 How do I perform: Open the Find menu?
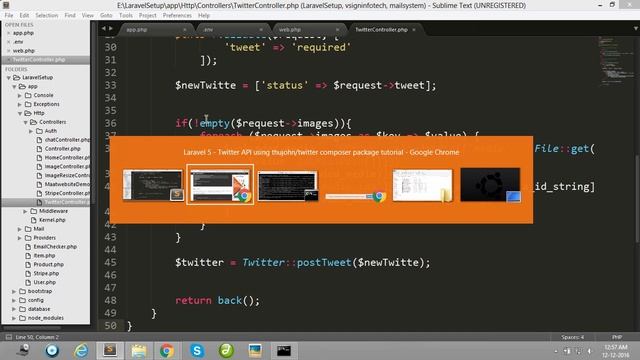[70, 16]
